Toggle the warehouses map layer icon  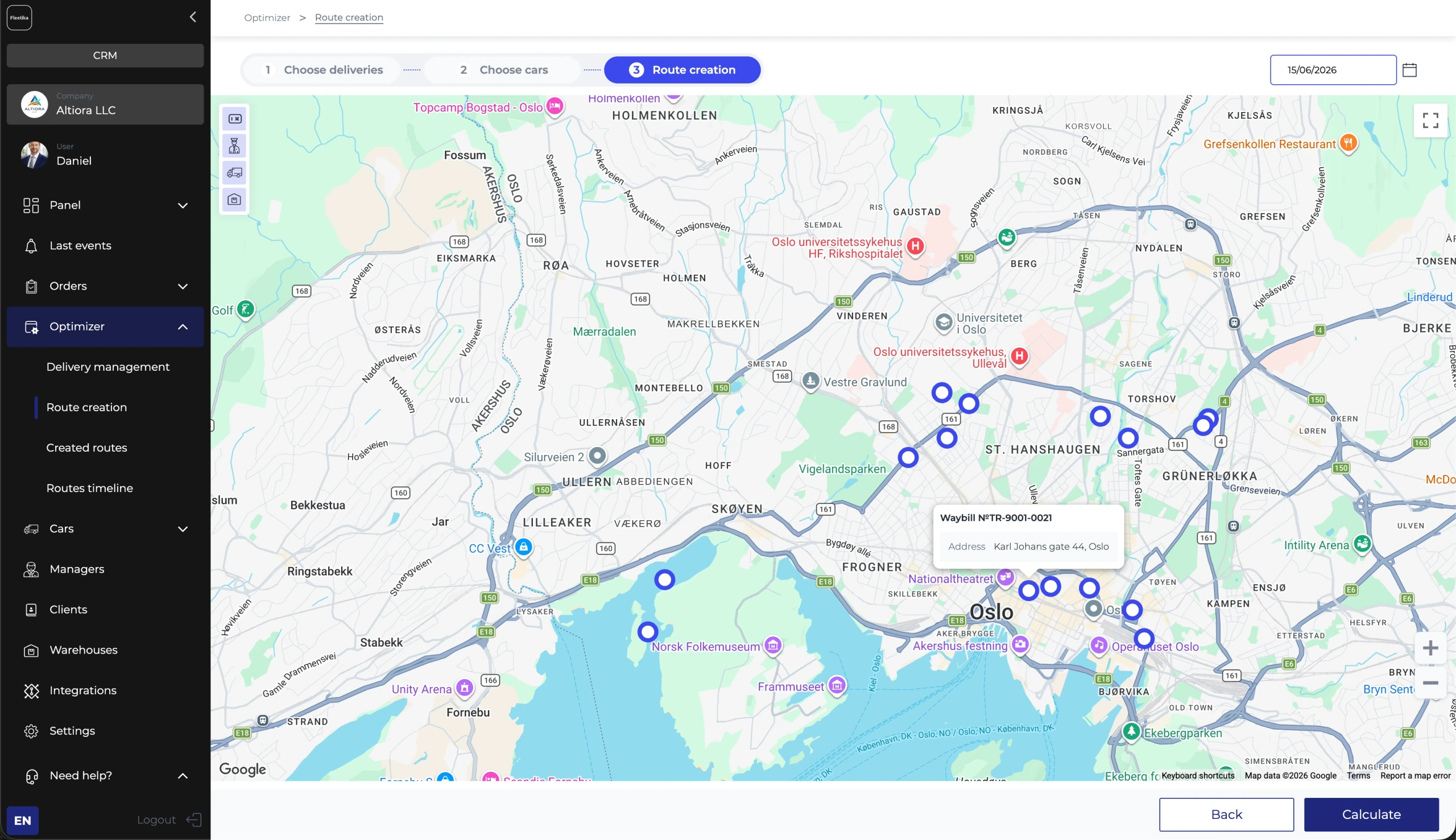coord(234,200)
